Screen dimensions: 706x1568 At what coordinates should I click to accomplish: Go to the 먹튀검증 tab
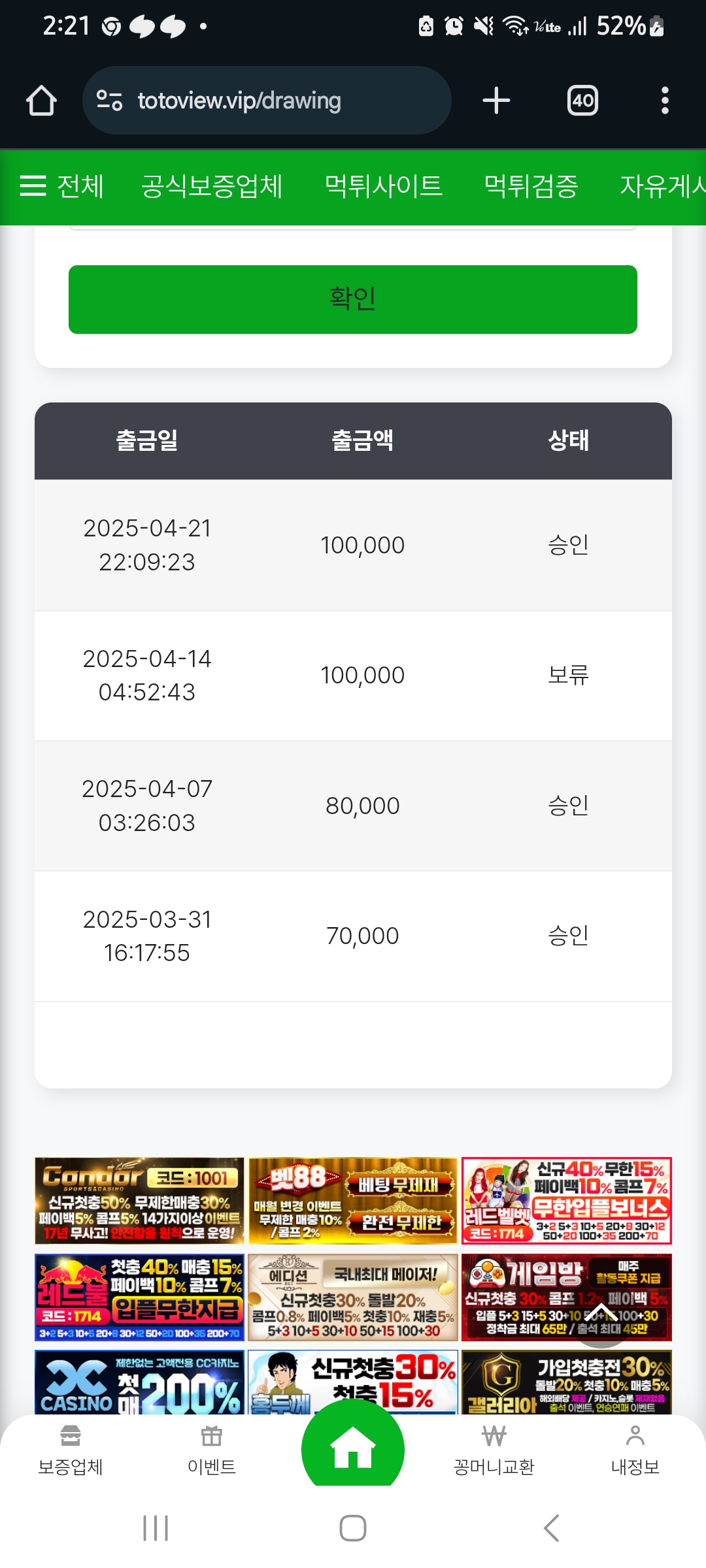531,186
